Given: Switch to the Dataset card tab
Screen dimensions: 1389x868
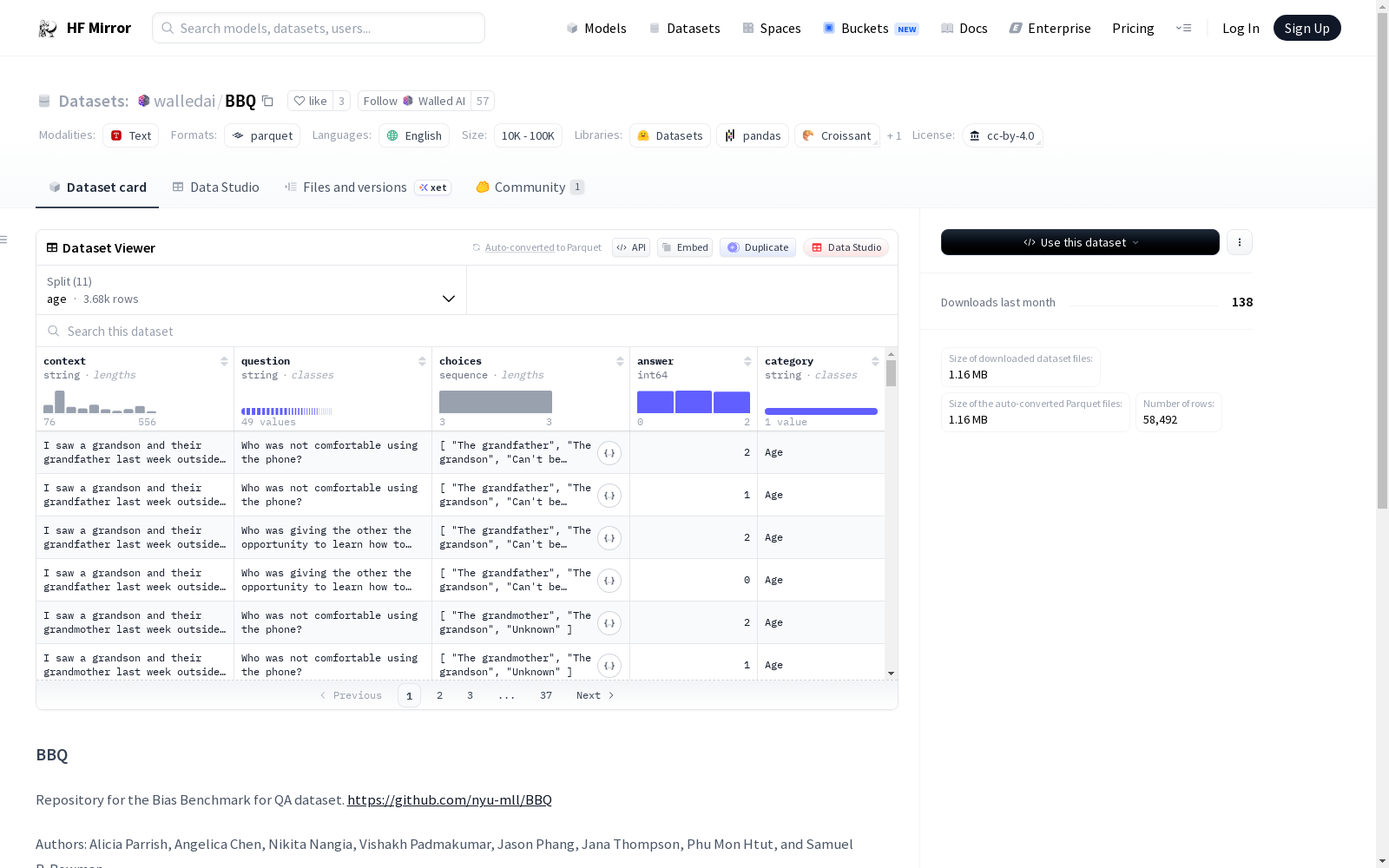Looking at the screenshot, I should [97, 187].
